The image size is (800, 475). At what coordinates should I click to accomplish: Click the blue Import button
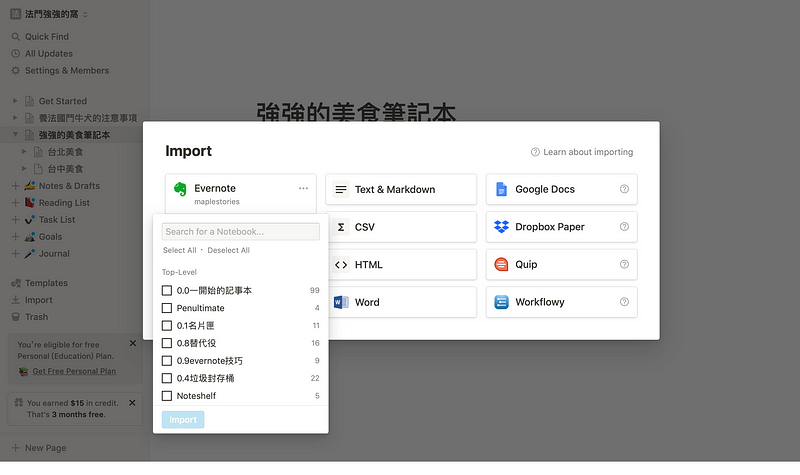coord(183,419)
